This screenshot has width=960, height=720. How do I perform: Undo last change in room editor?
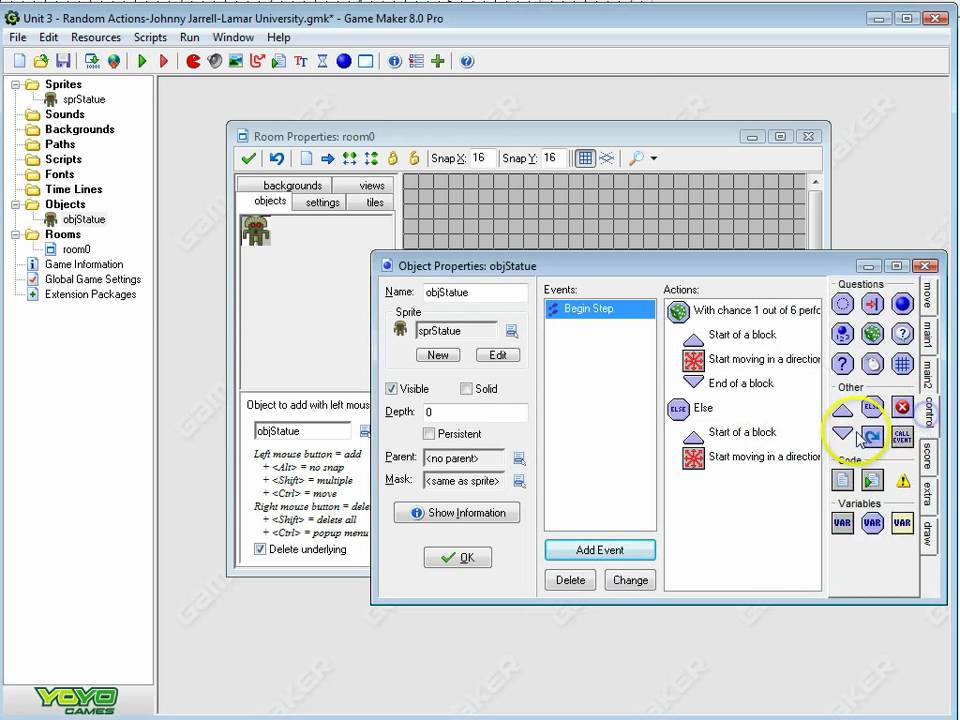point(277,159)
